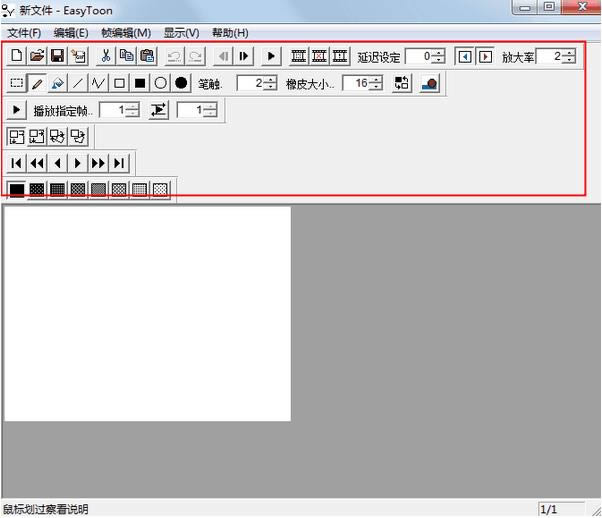
Task: Click the third frame-shift icon
Action: click(x=58, y=137)
